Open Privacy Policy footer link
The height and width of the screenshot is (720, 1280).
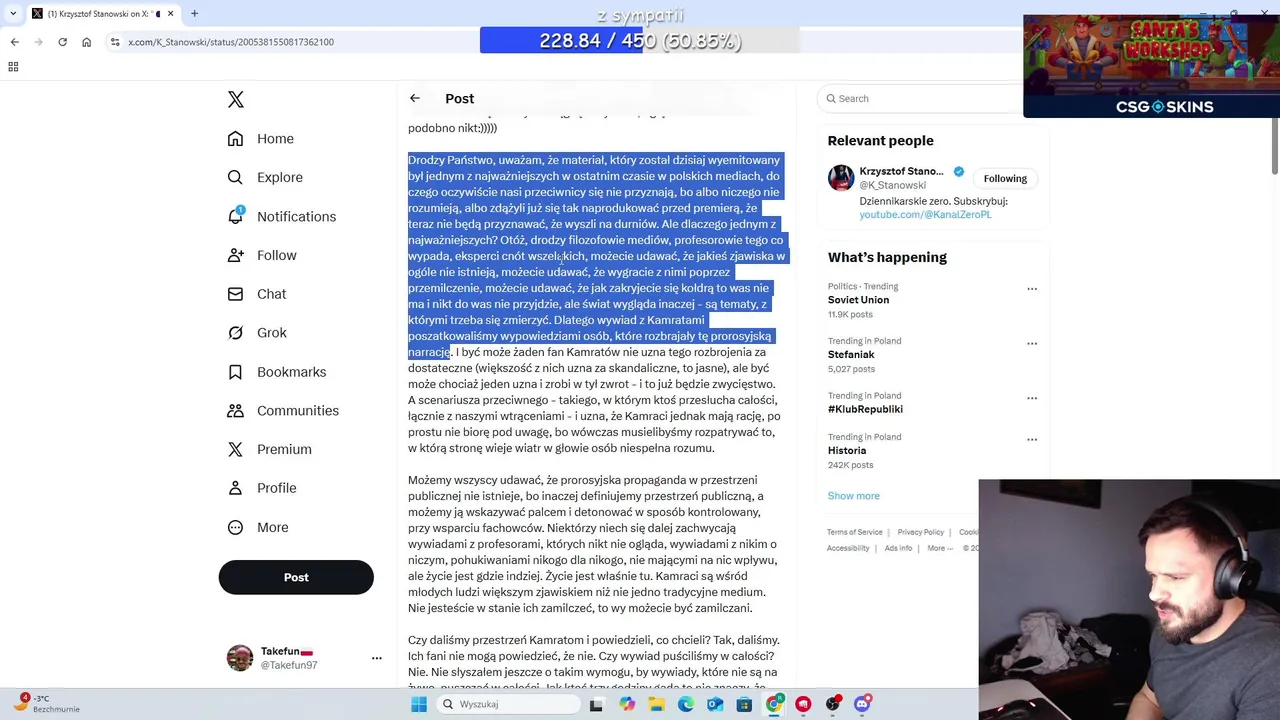click(x=921, y=532)
